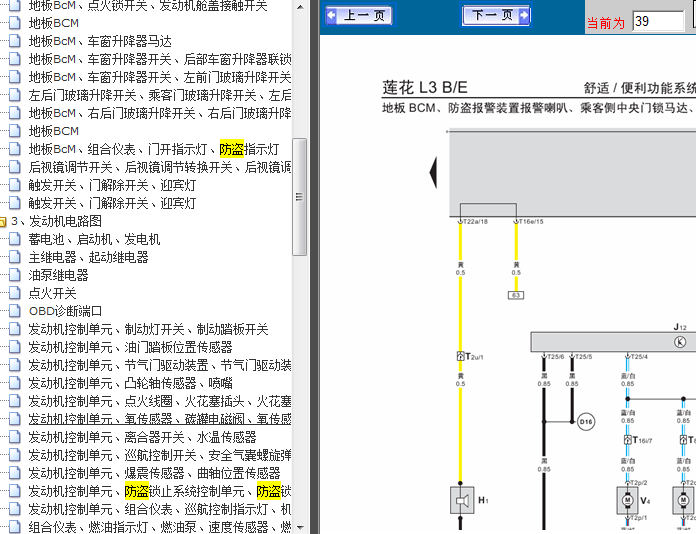Image resolution: width=696 pixels, height=534 pixels.
Task: Open page icon beside 发动机控制单元、爆震传感器
Action: pyautogui.click(x=15, y=473)
